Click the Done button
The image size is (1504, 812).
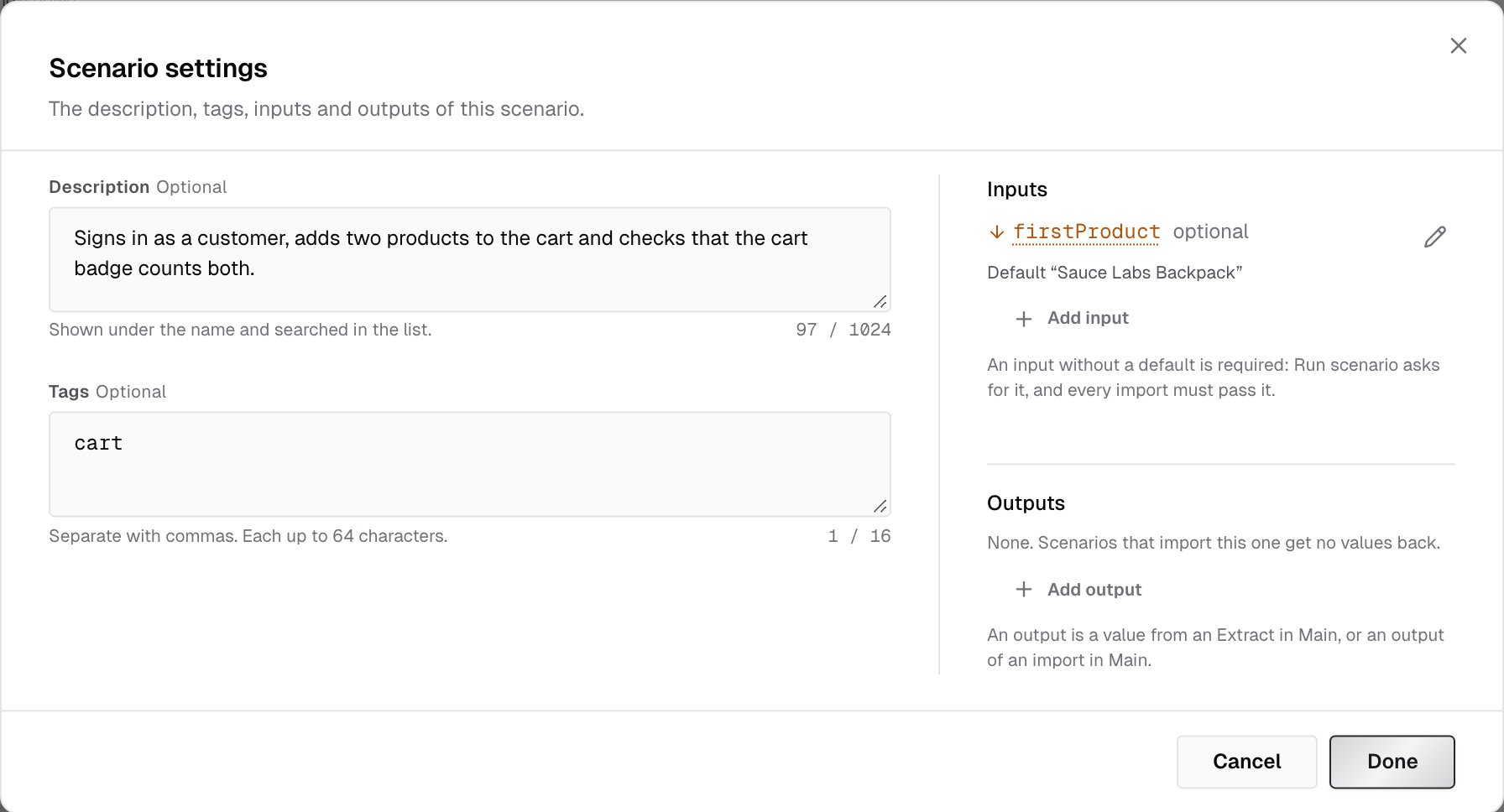1392,762
